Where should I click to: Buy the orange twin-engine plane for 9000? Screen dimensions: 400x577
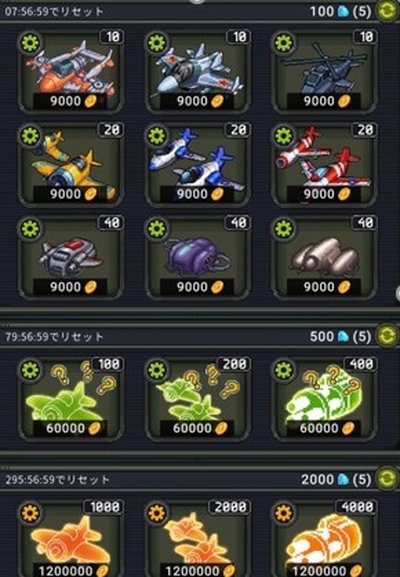70,71
